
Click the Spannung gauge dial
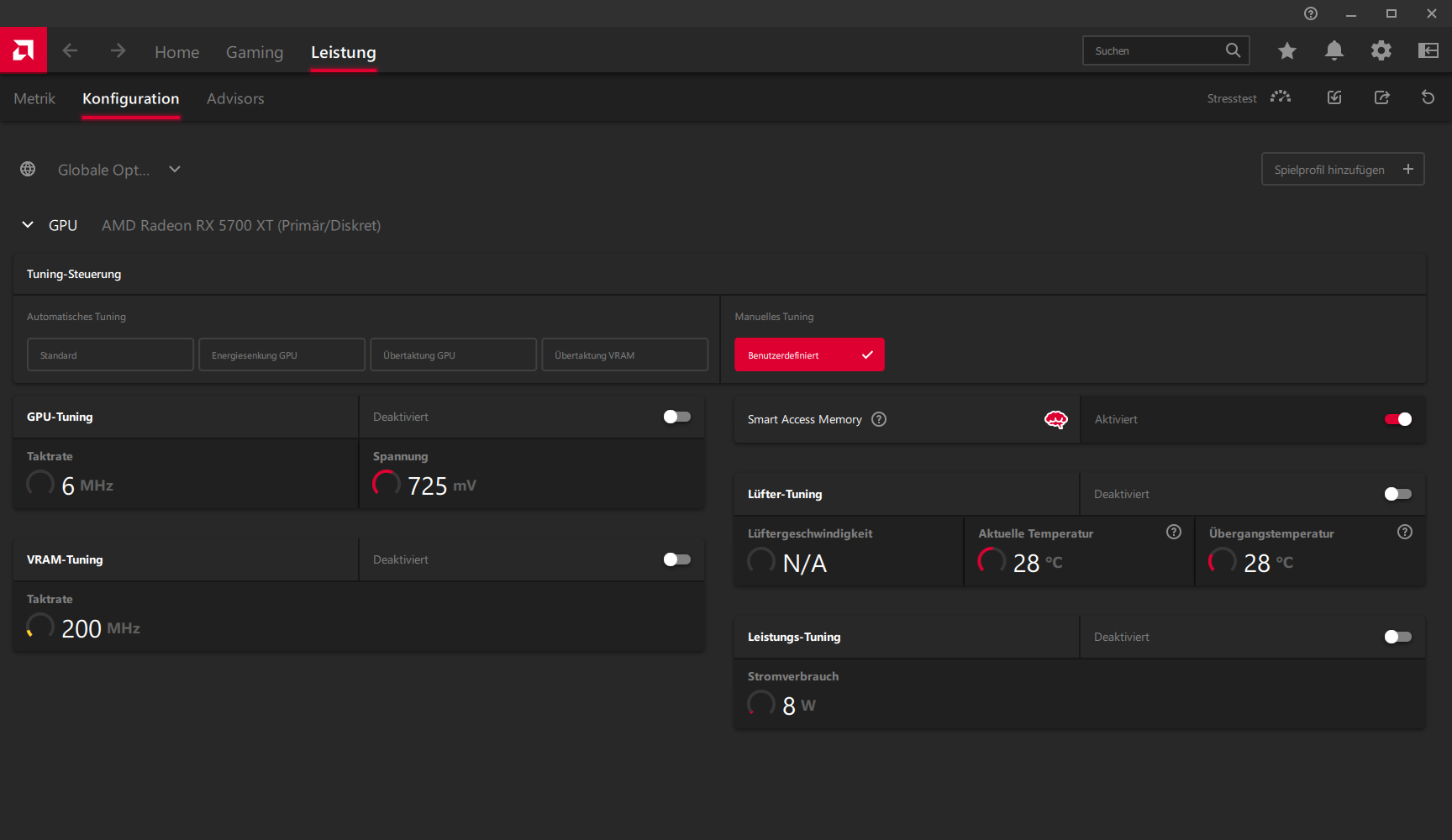pos(387,484)
